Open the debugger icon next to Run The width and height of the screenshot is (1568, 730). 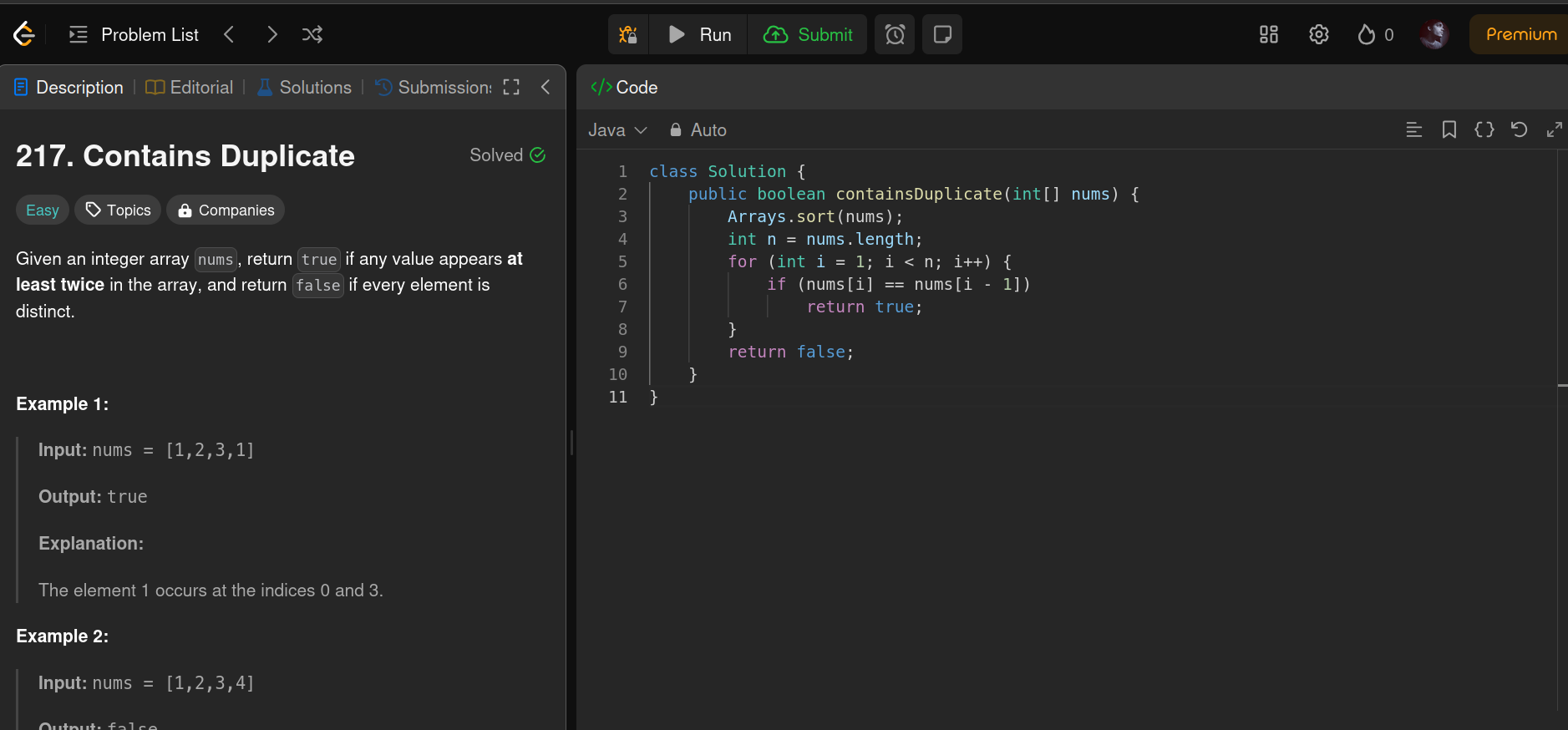coord(628,34)
